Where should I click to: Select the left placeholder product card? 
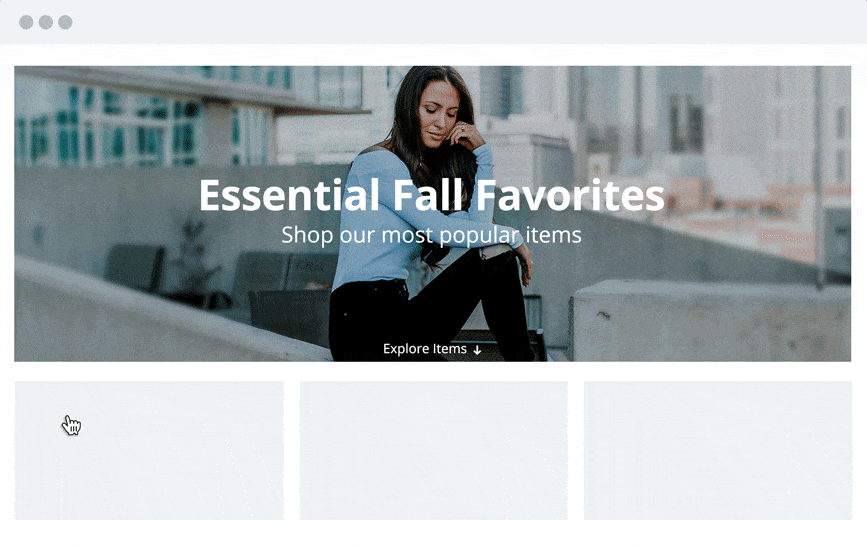[x=149, y=450]
